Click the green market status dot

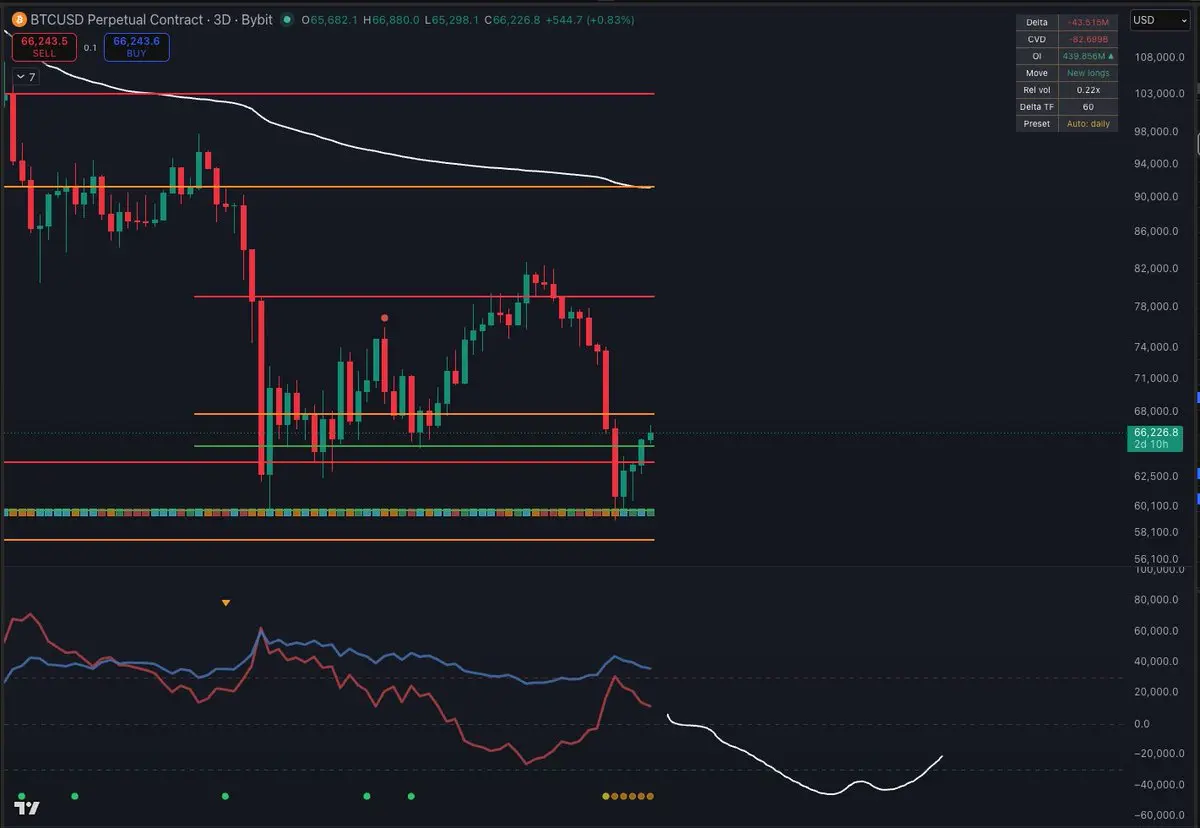click(x=288, y=20)
